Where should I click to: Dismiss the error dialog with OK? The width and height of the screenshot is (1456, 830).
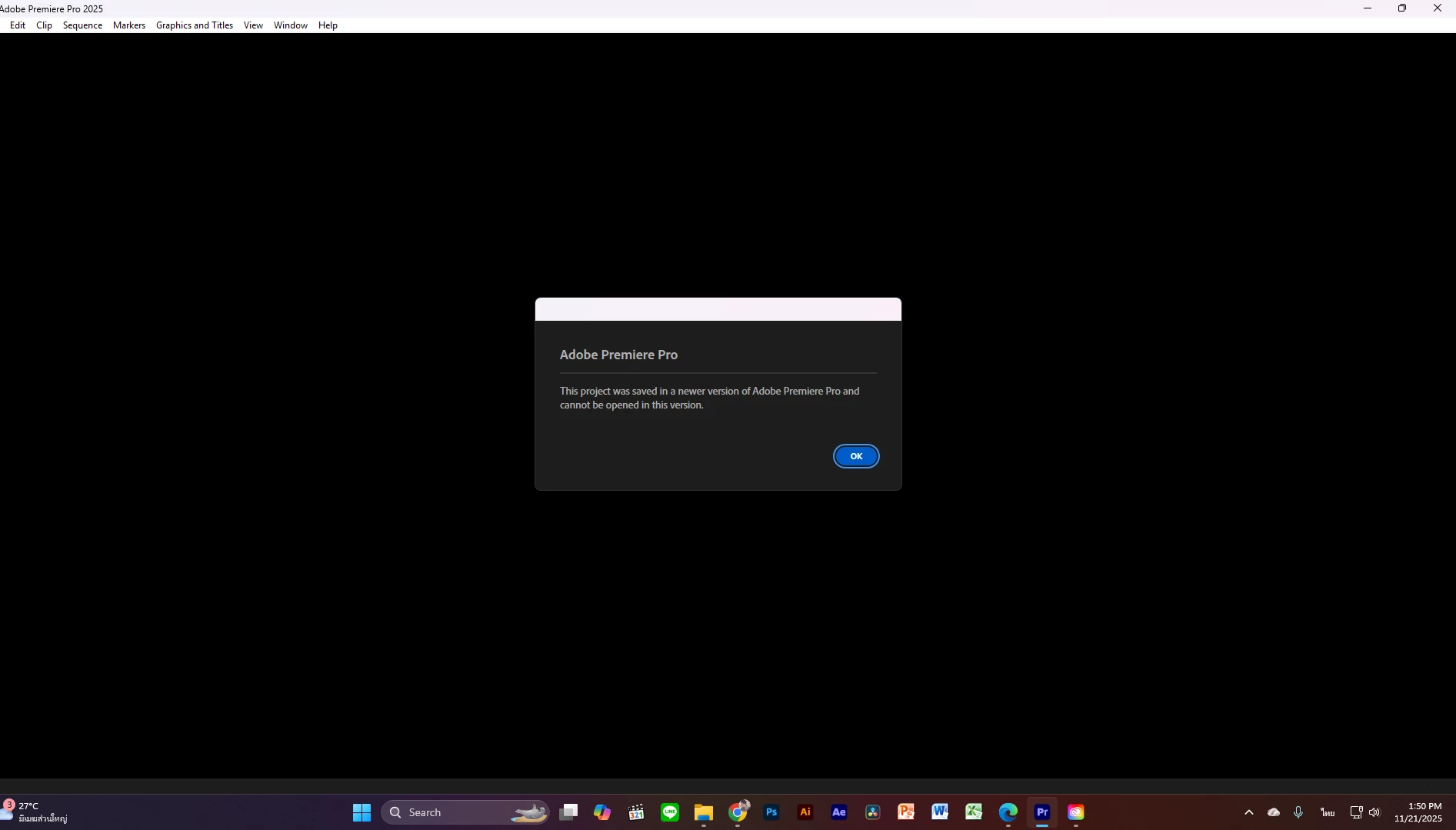[856, 456]
